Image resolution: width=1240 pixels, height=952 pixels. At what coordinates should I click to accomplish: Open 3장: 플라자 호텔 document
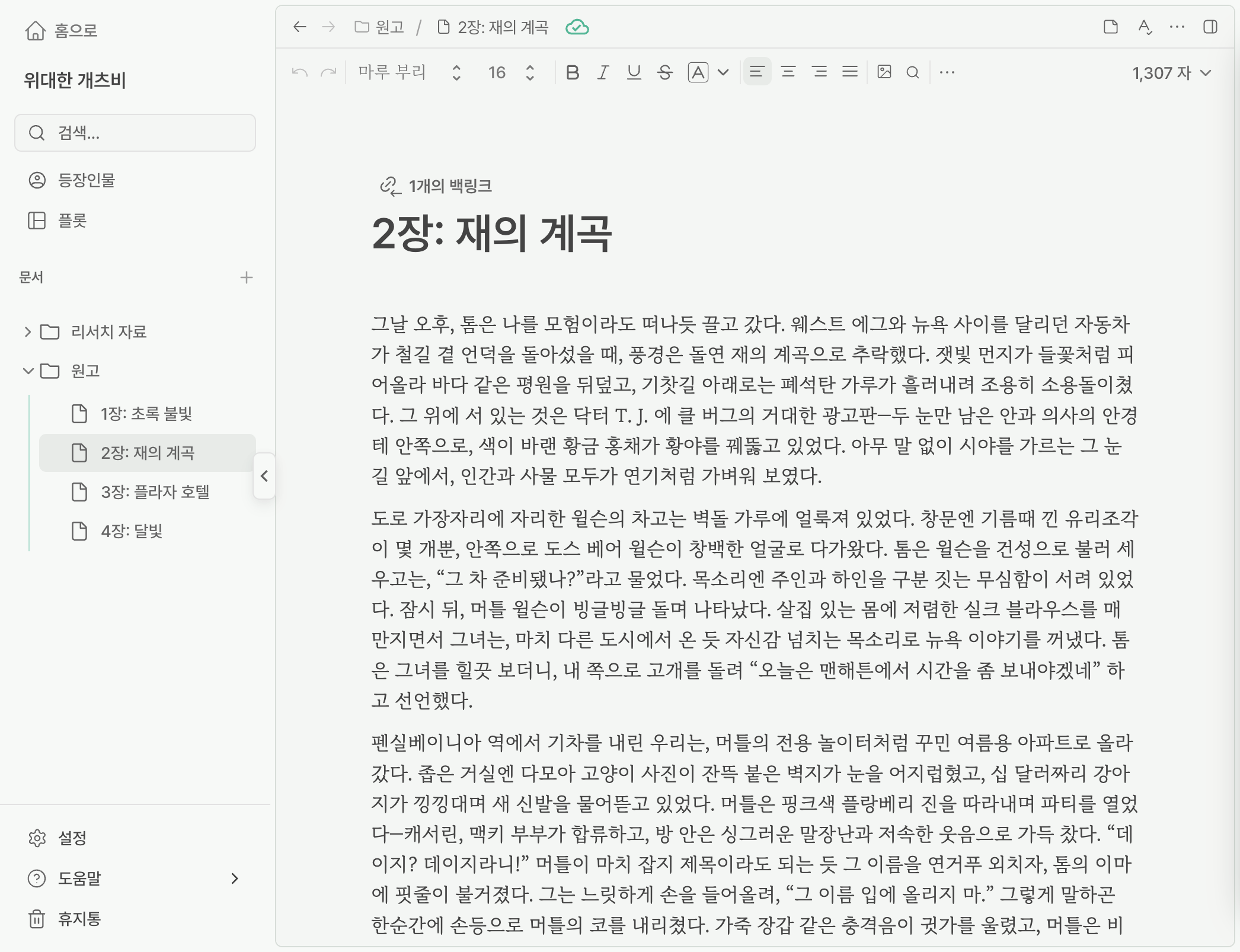point(155,492)
